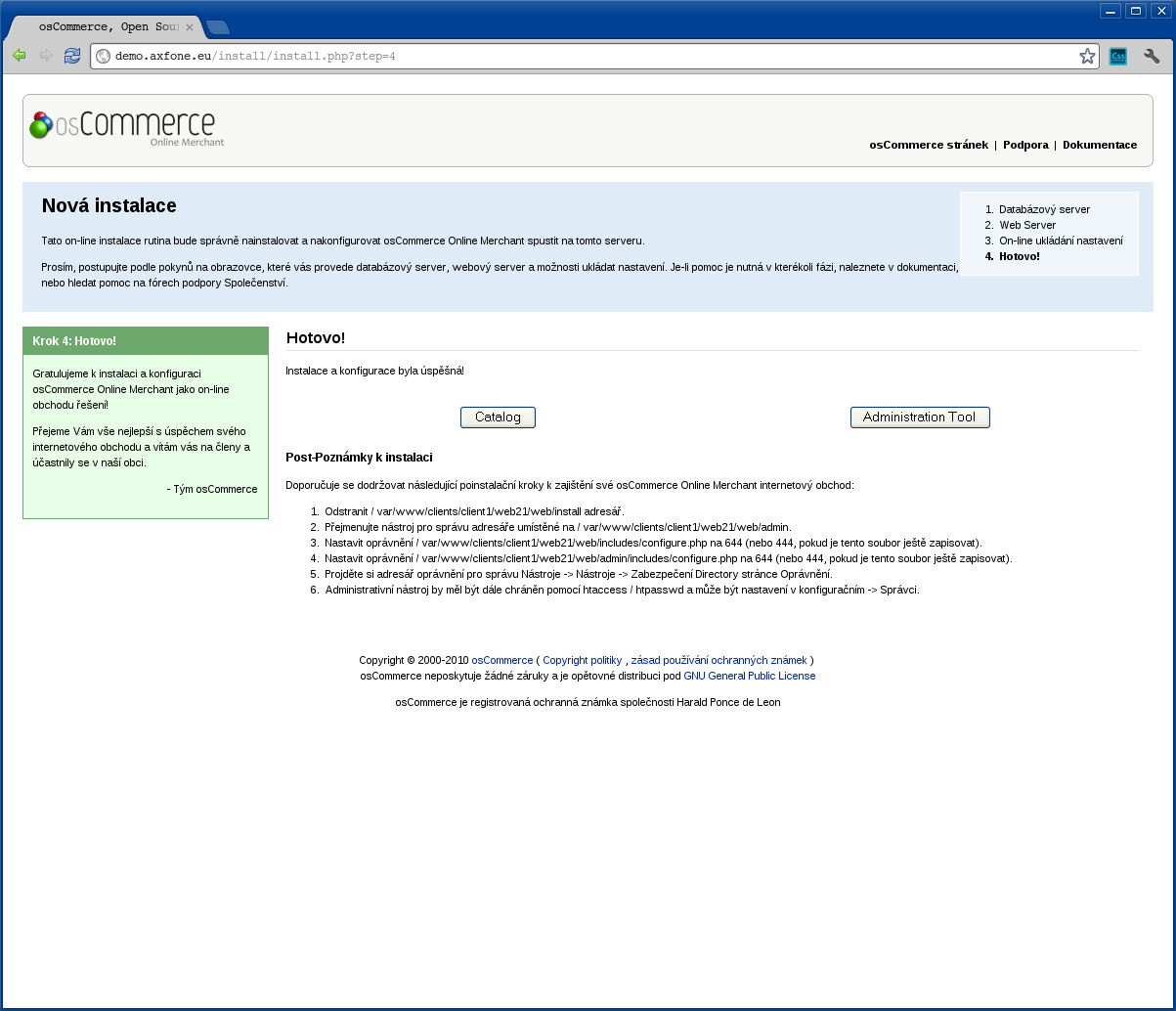Screen dimensions: 1176x1011
Task: Click the address bar URL field
Action: [587, 57]
